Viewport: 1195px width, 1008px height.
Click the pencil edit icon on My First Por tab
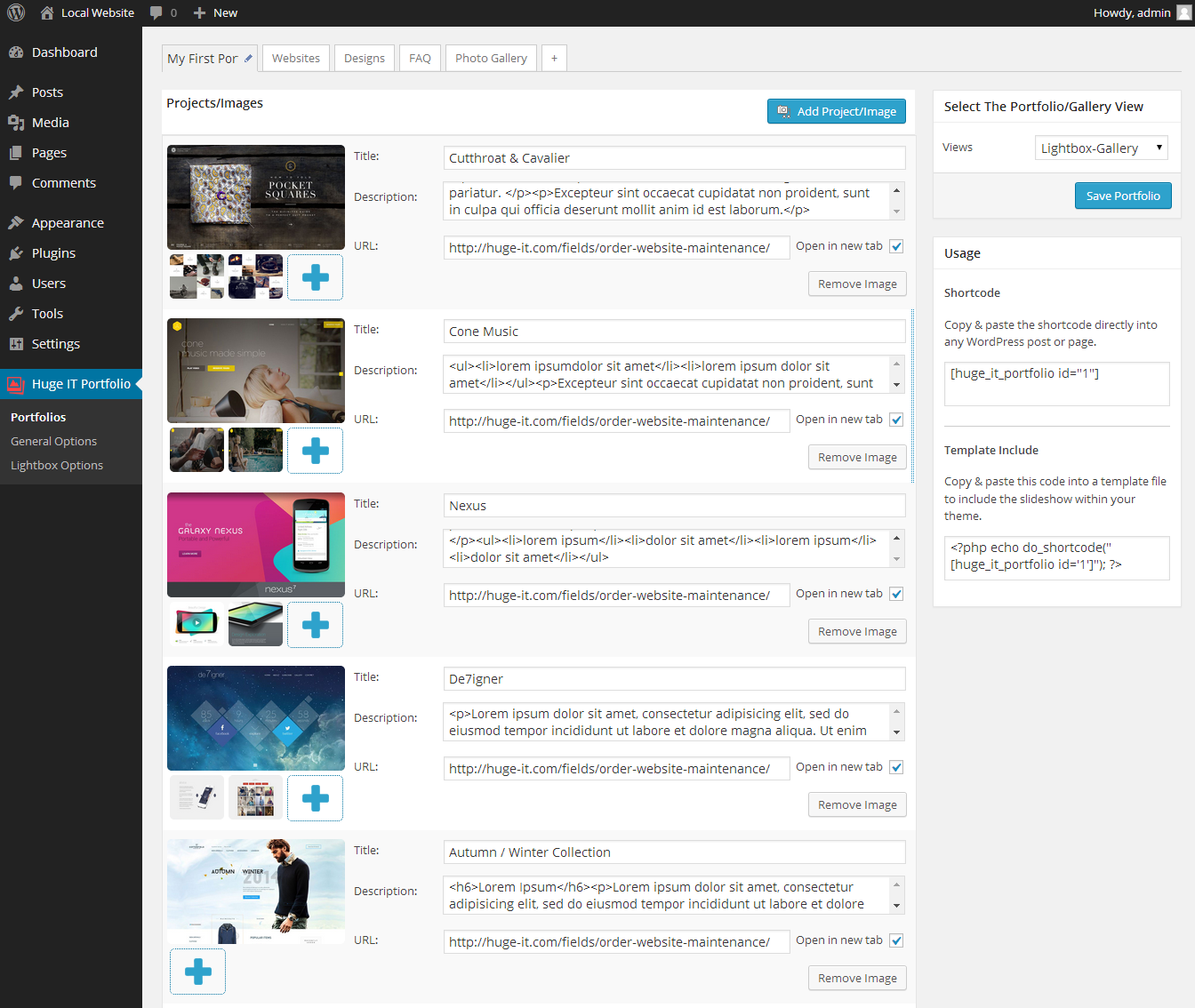click(249, 59)
